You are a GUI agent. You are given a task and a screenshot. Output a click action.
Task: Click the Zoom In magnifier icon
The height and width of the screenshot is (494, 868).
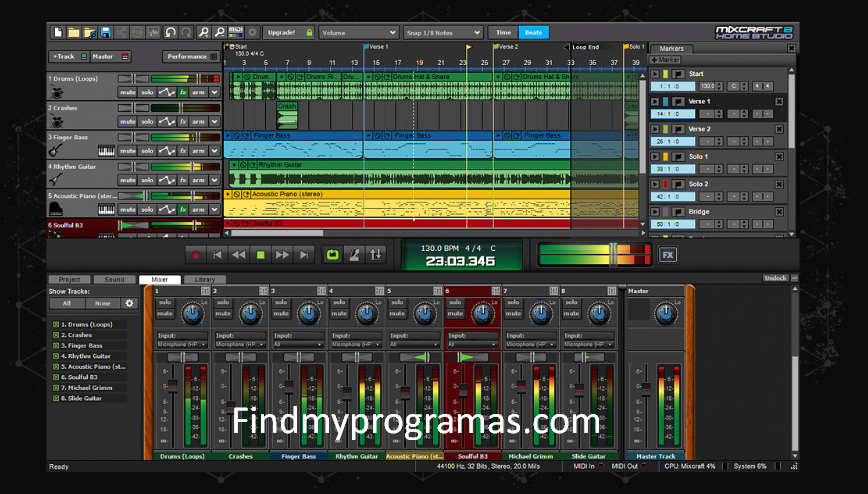204,33
